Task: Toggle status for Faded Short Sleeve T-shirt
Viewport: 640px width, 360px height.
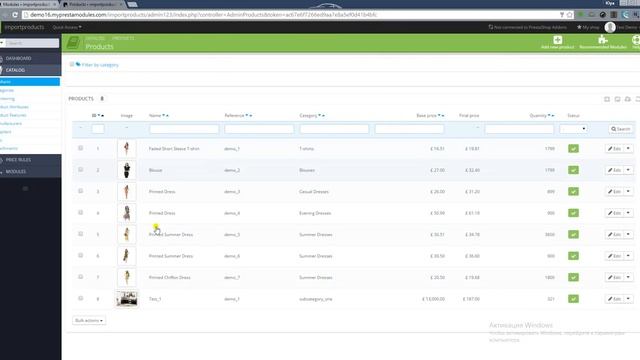Action: pyautogui.click(x=573, y=149)
